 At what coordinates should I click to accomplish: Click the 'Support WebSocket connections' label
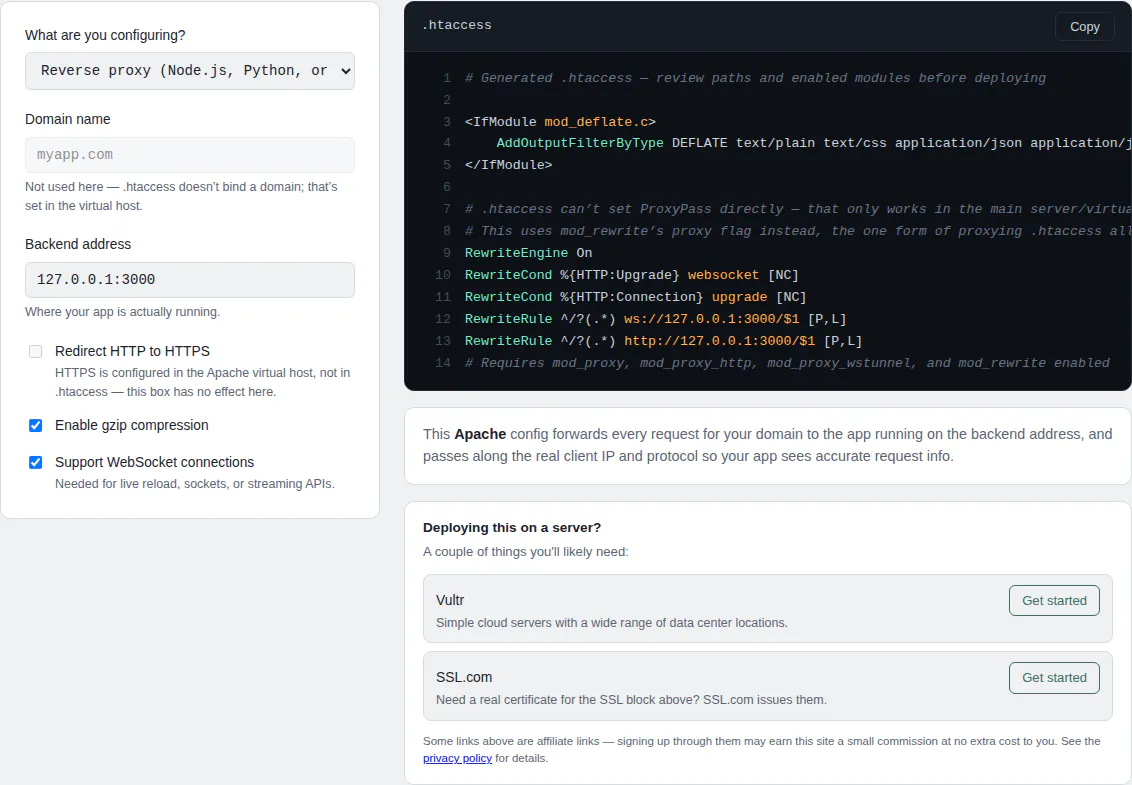pos(154,462)
